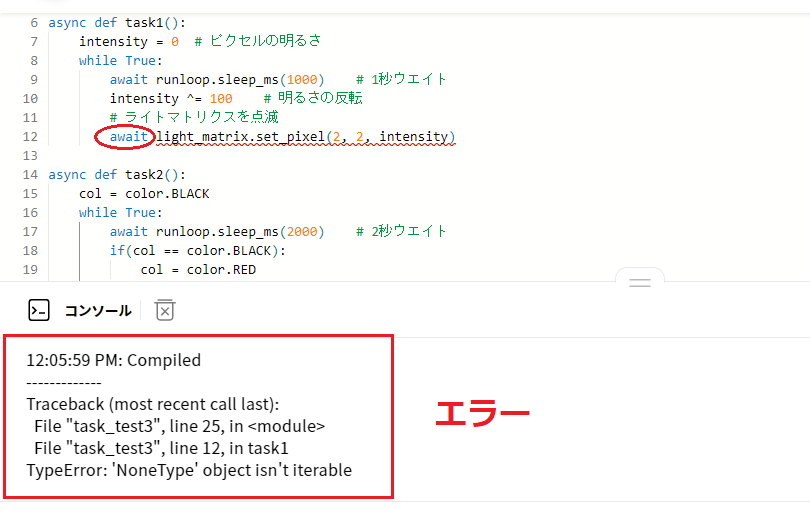Select the コンソール panel label
810x520 pixels.
tap(98, 311)
